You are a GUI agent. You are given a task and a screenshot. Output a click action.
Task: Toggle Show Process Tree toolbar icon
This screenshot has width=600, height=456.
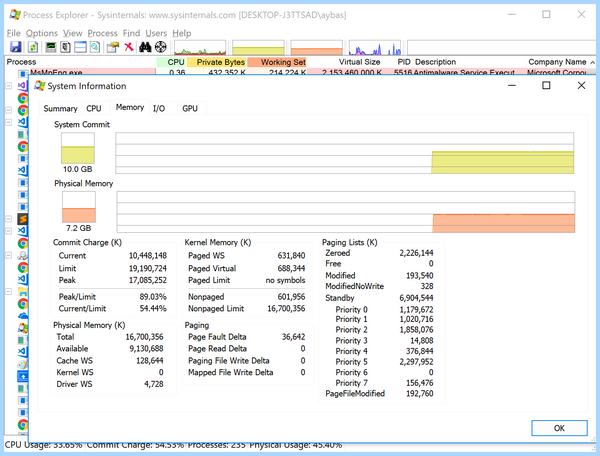[65, 47]
